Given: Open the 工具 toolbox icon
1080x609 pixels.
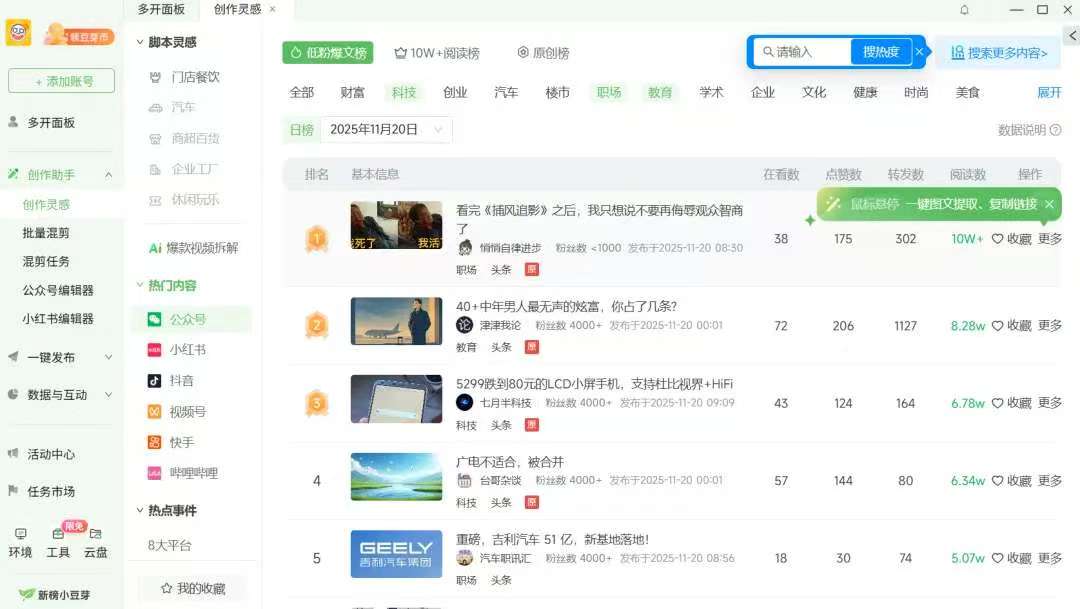Looking at the screenshot, I should (58, 534).
